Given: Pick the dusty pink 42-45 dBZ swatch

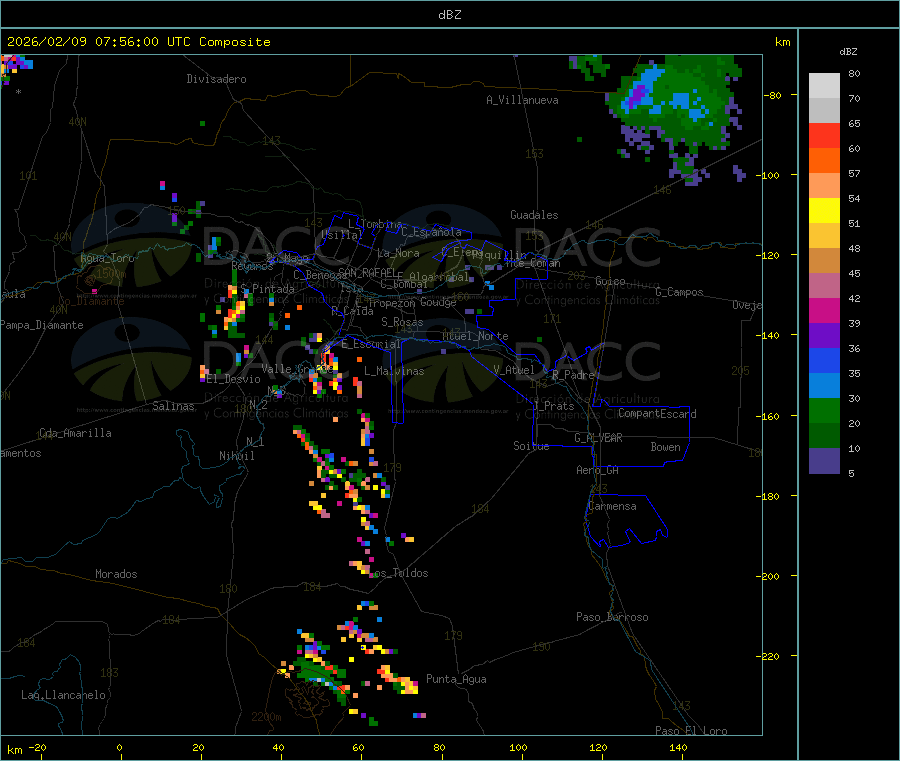Looking at the screenshot, I should click(824, 286).
